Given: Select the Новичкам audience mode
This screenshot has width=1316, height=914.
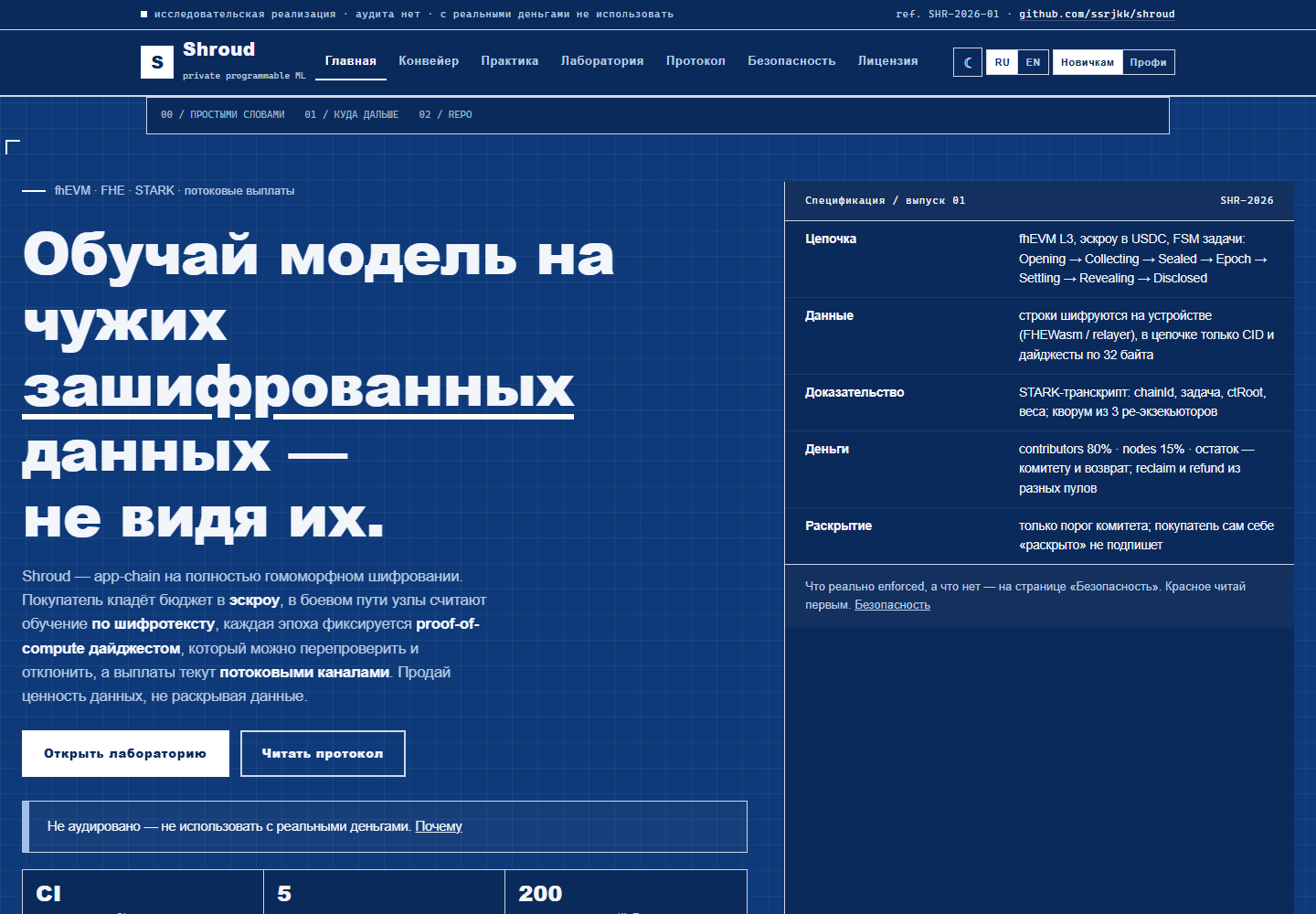Looking at the screenshot, I should [x=1088, y=62].
